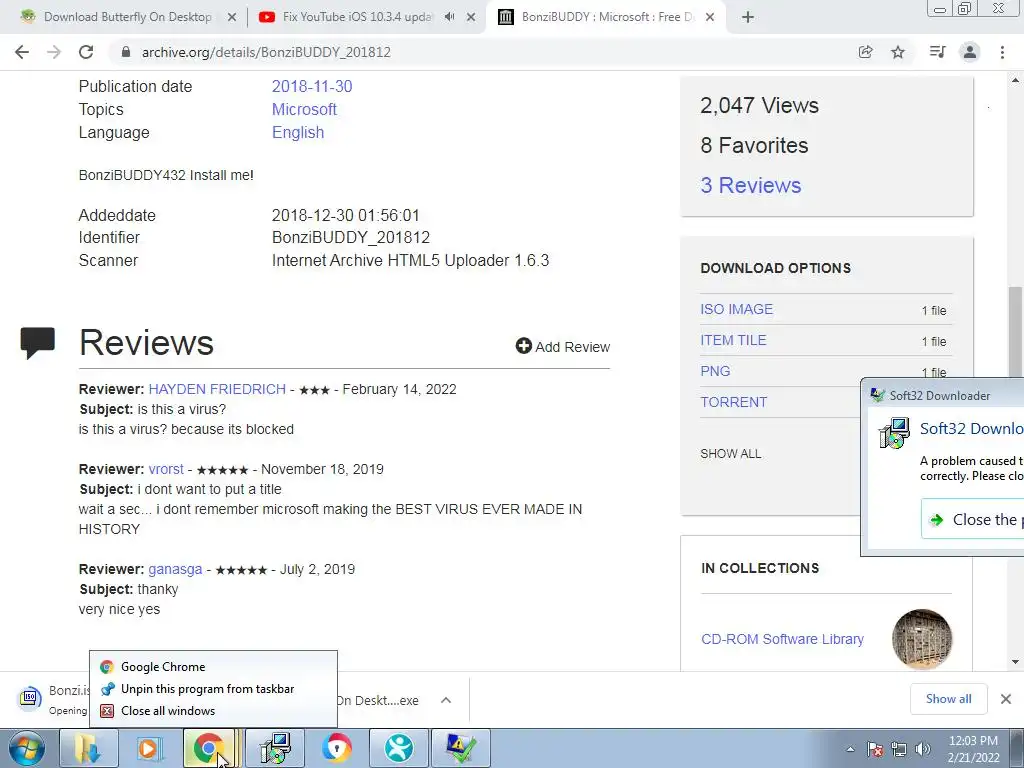Open the Soft32 installer taskbar icon
Screen dimensions: 1024x768
coord(274,748)
